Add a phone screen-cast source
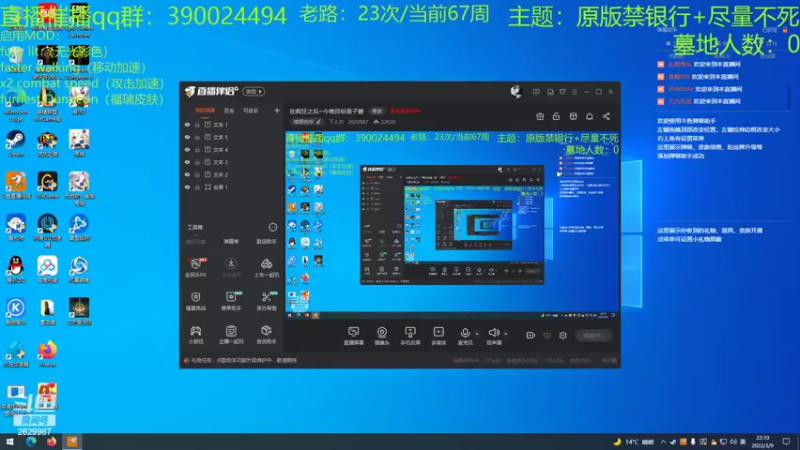 (x=410, y=336)
